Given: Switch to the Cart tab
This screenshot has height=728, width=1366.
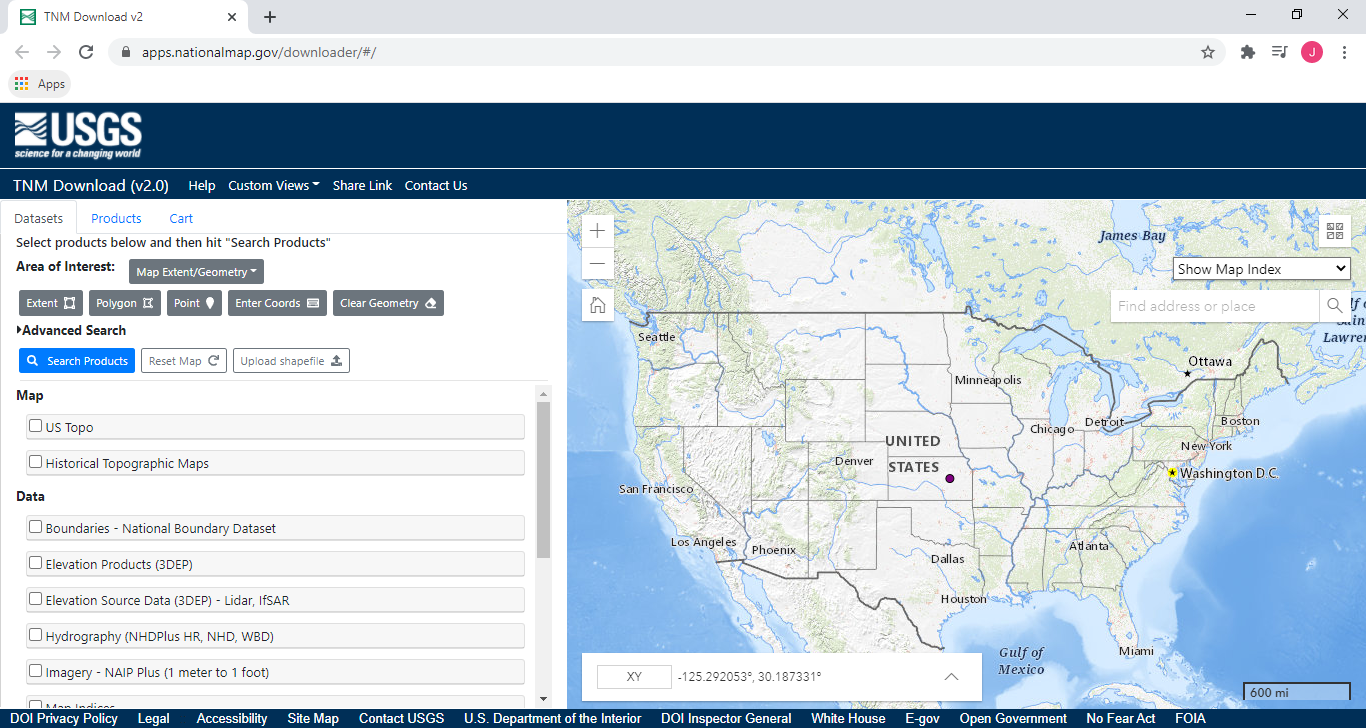Looking at the screenshot, I should [181, 218].
